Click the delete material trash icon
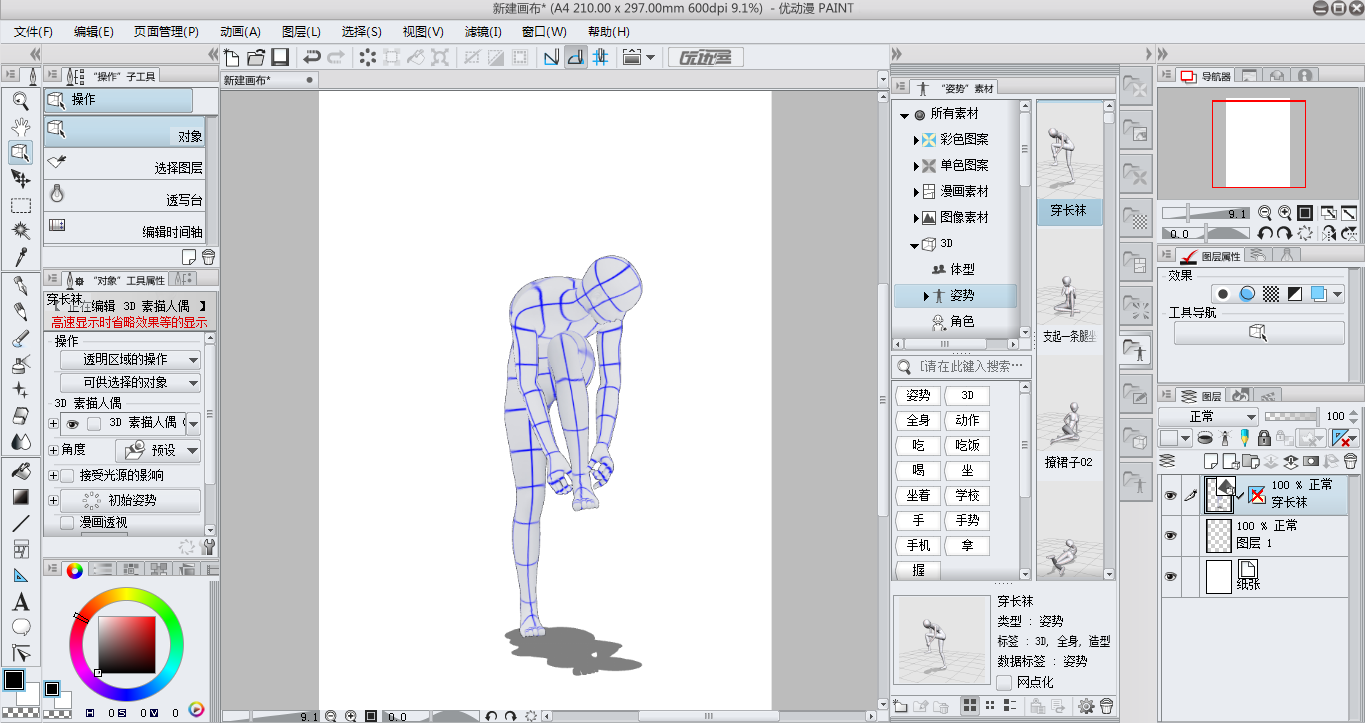 [1106, 706]
